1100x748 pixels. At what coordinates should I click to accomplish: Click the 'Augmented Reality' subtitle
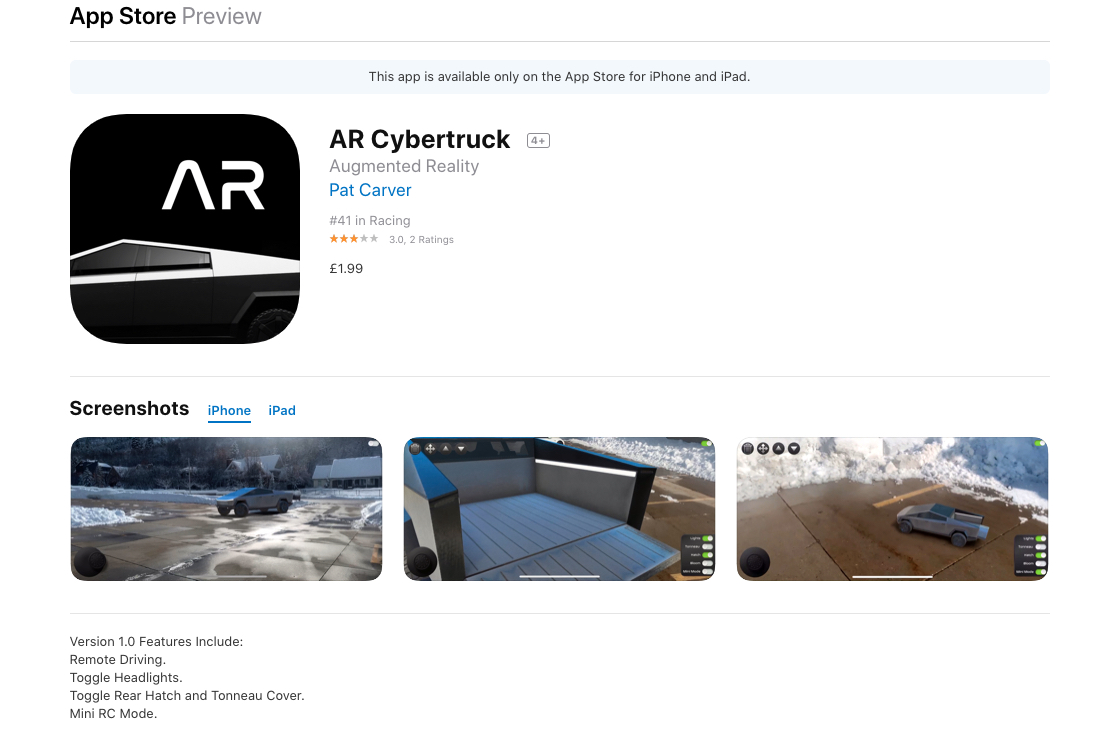click(404, 166)
